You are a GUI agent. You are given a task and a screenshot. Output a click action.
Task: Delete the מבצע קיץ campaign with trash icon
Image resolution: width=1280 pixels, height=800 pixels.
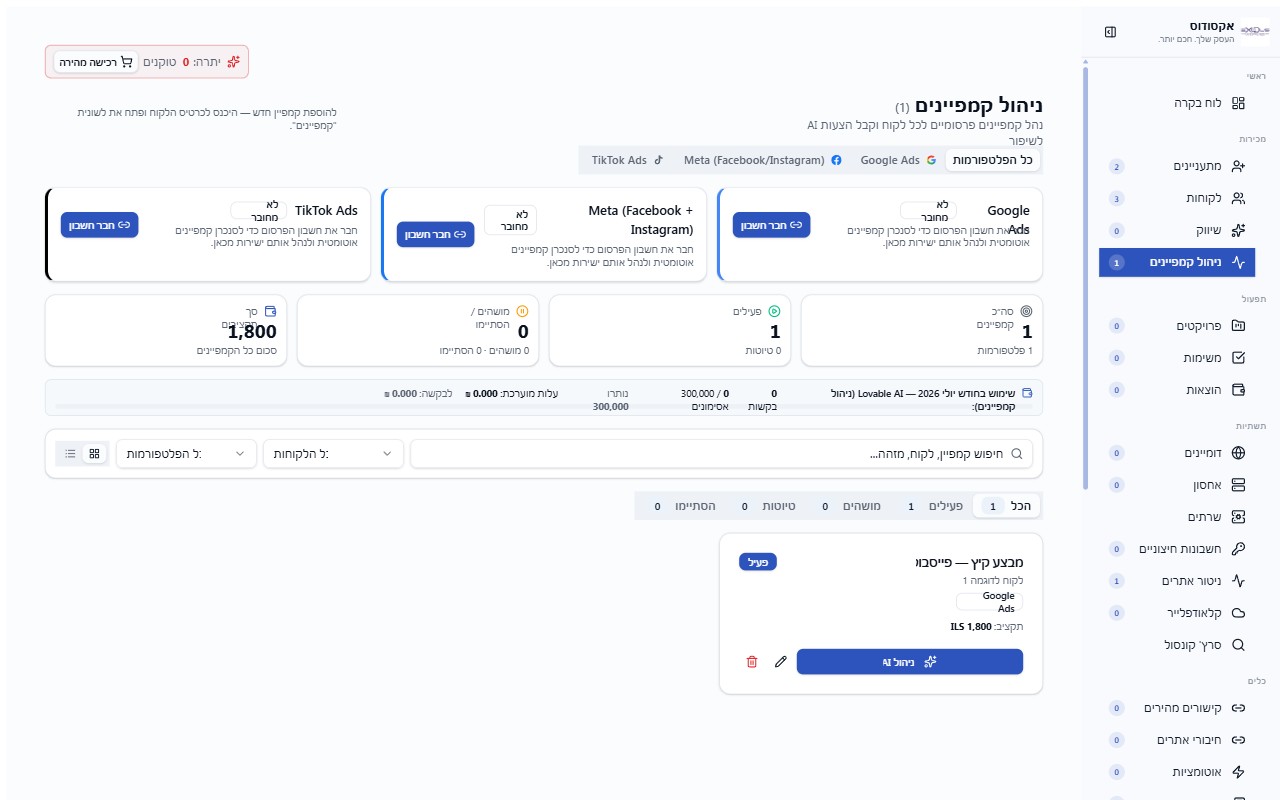click(x=752, y=662)
